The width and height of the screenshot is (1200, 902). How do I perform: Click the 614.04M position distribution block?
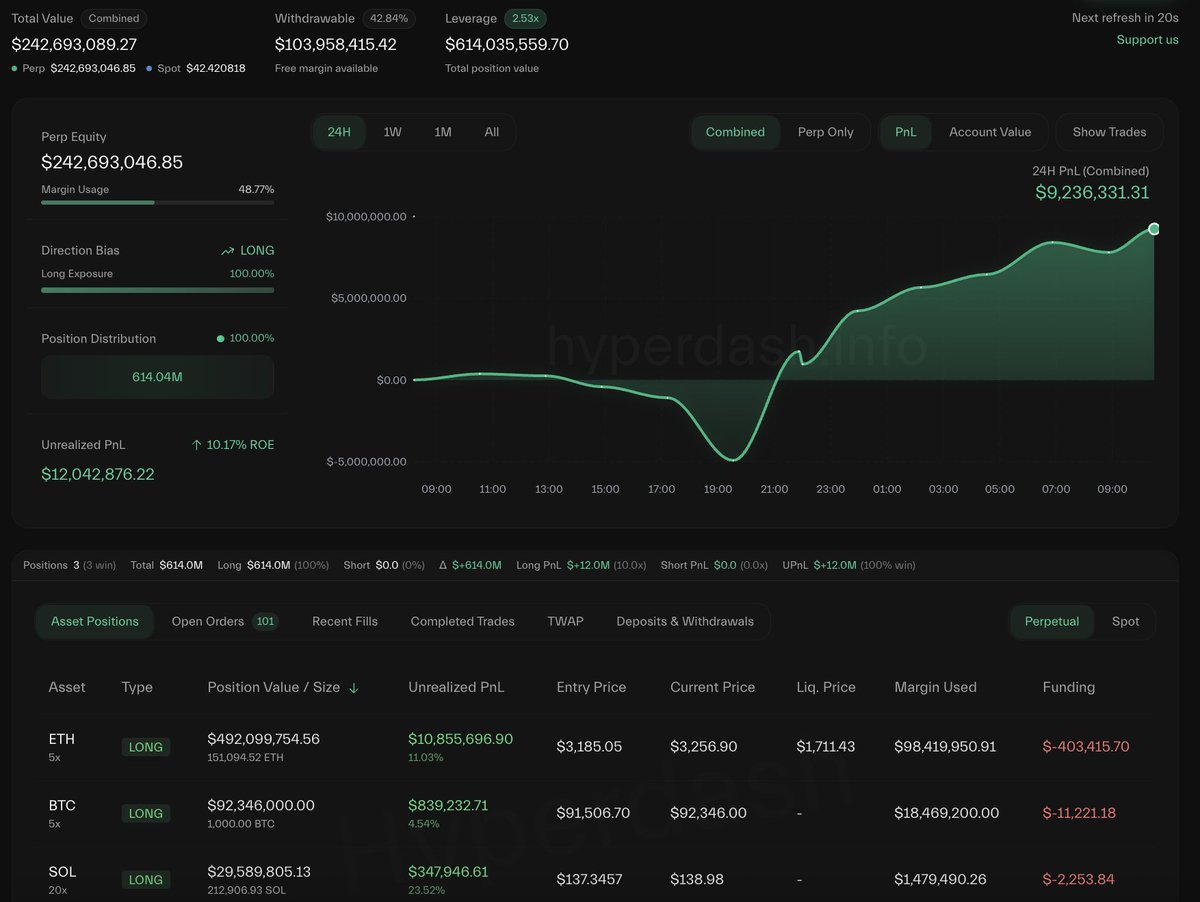point(157,377)
